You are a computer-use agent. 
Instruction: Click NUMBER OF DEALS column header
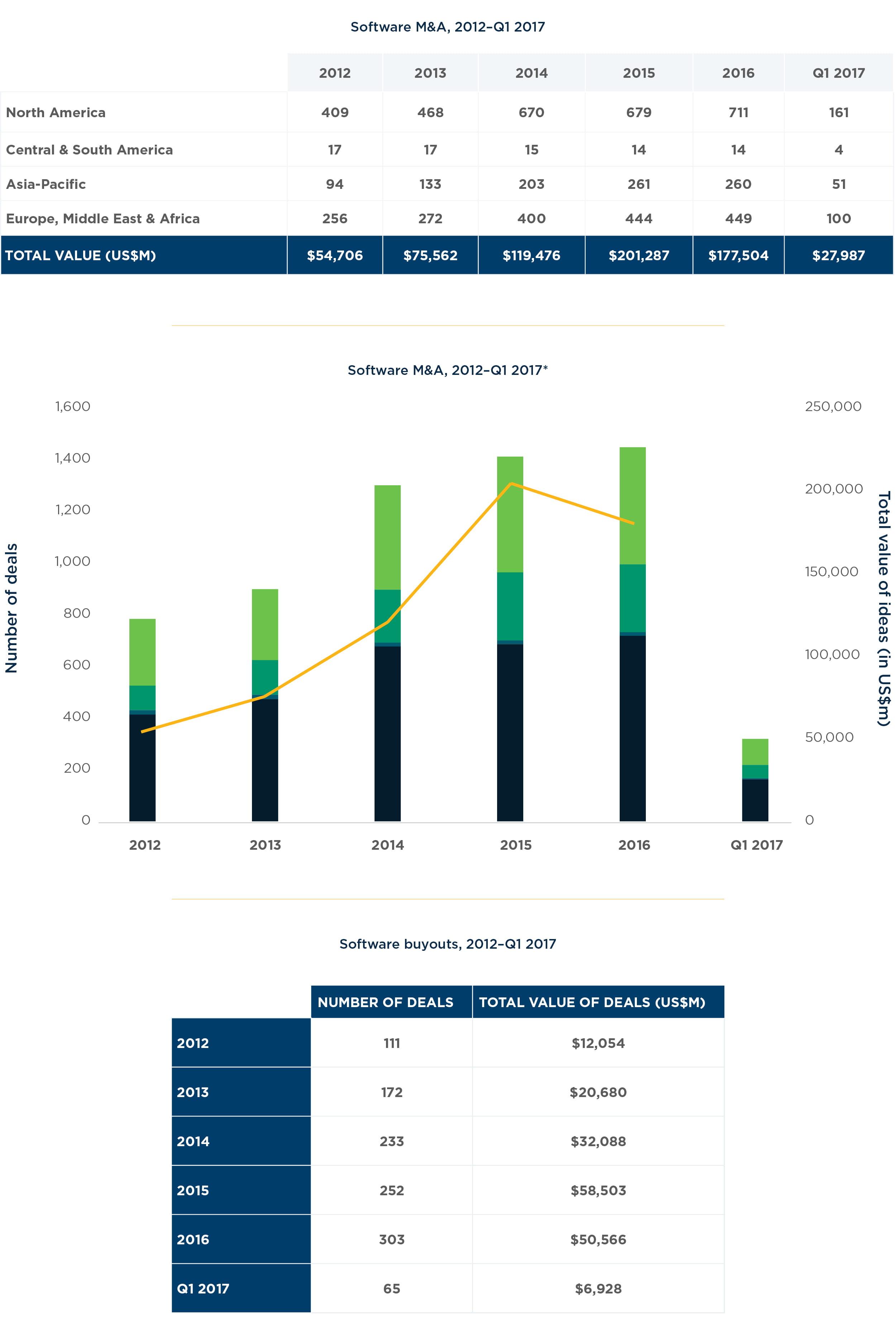click(385, 1002)
